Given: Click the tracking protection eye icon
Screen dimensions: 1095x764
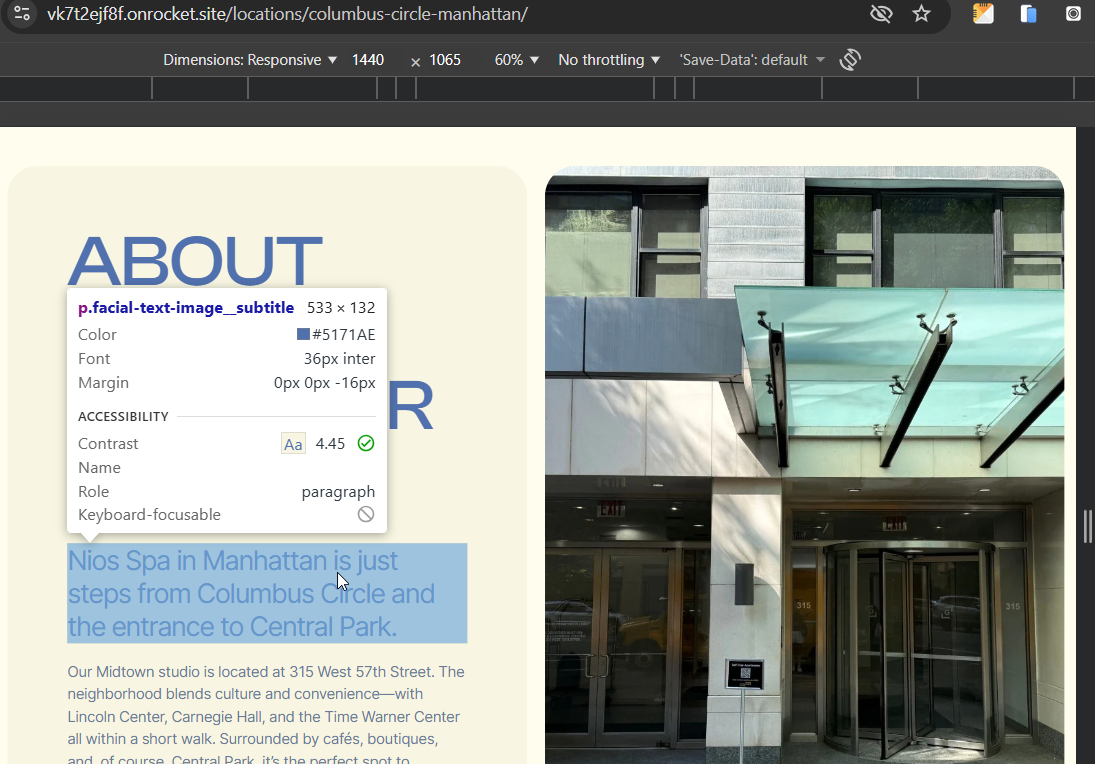Looking at the screenshot, I should pyautogui.click(x=881, y=14).
